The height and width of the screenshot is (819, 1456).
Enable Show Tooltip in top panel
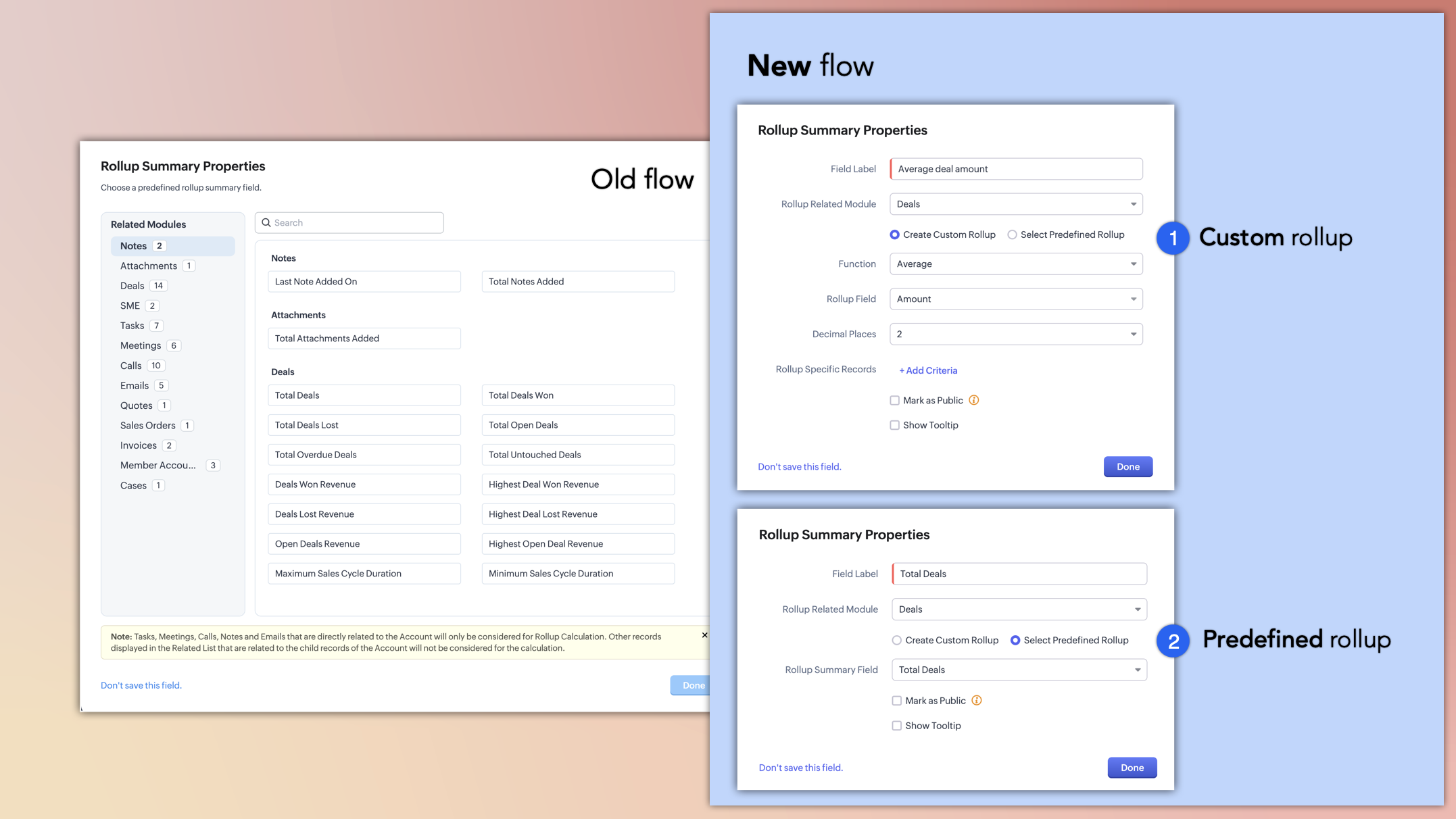coord(895,425)
